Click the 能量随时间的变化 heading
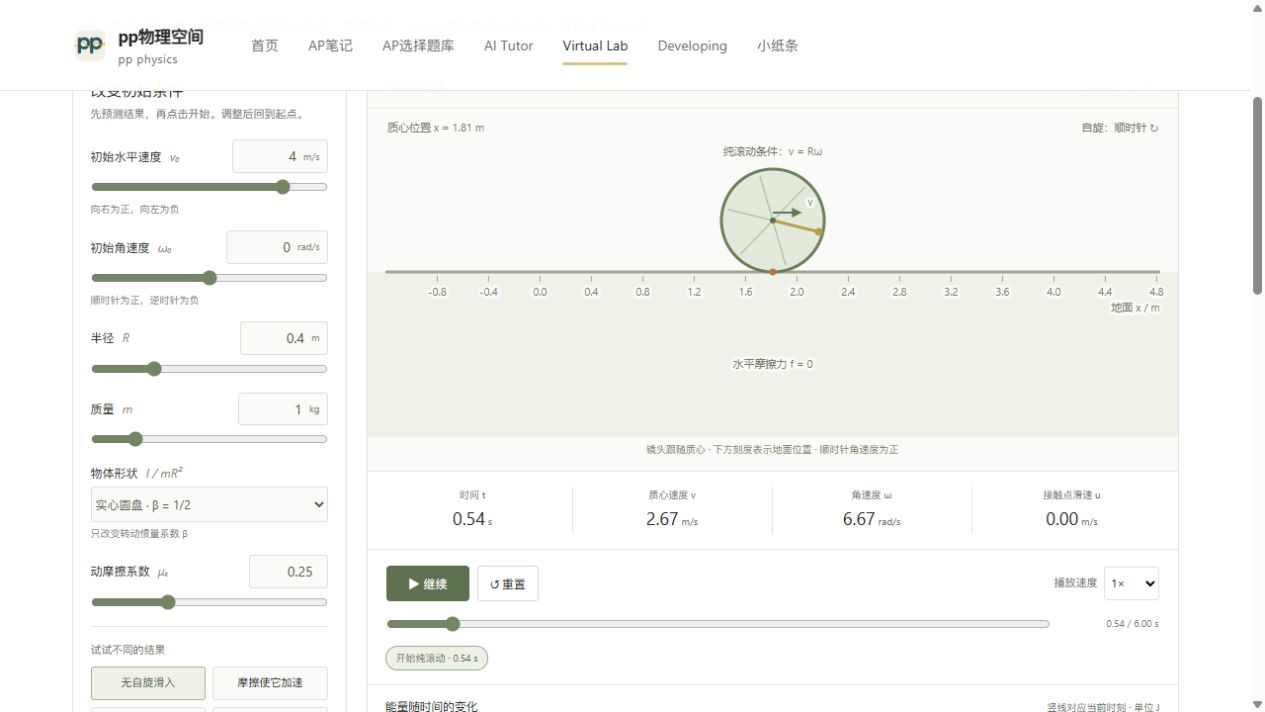This screenshot has height=712, width=1265. [432, 707]
